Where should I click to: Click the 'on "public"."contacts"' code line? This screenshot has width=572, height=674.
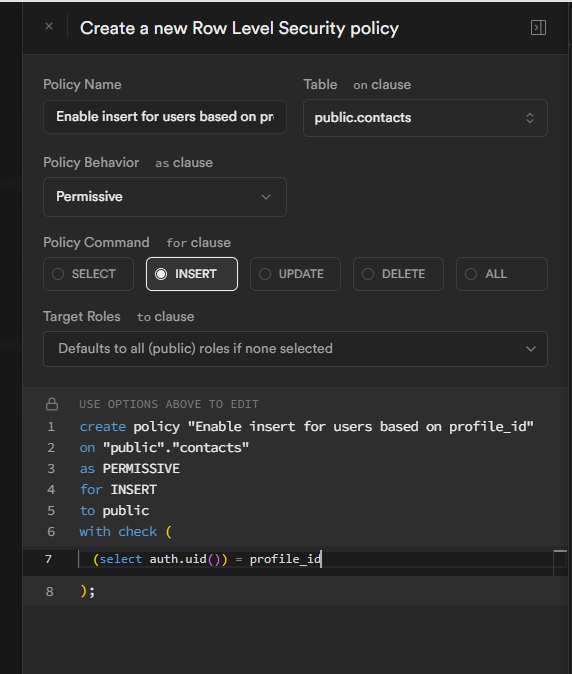point(165,448)
